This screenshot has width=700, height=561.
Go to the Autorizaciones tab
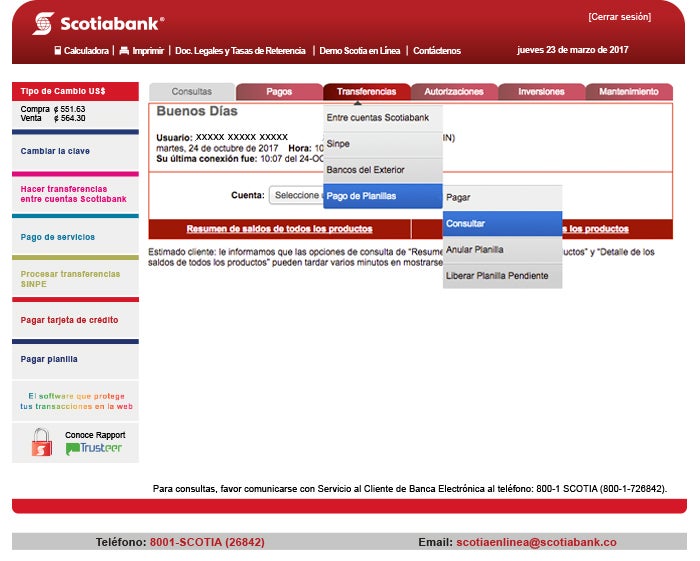[453, 92]
